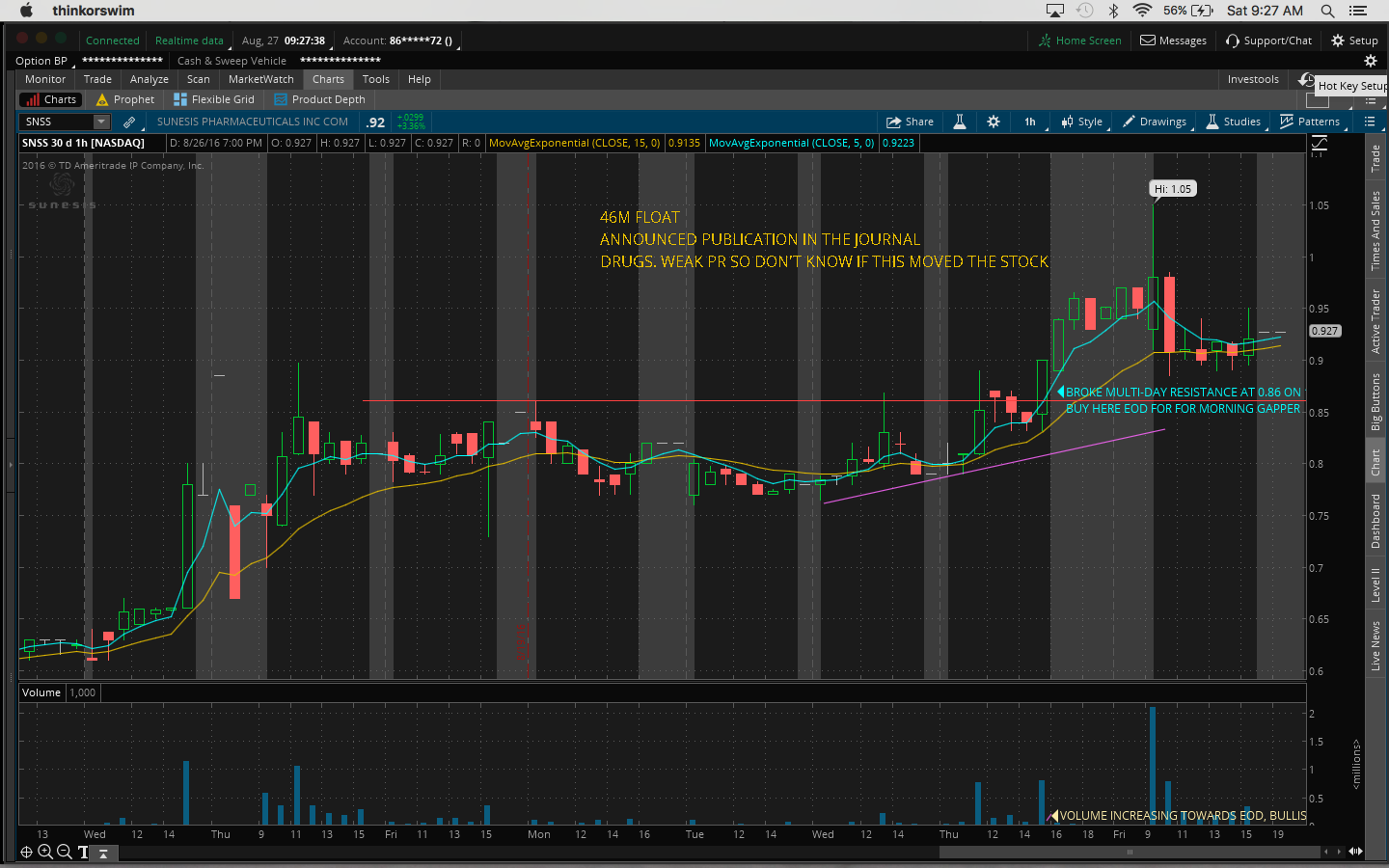Select the crosshair pan tool icon

tap(26, 852)
